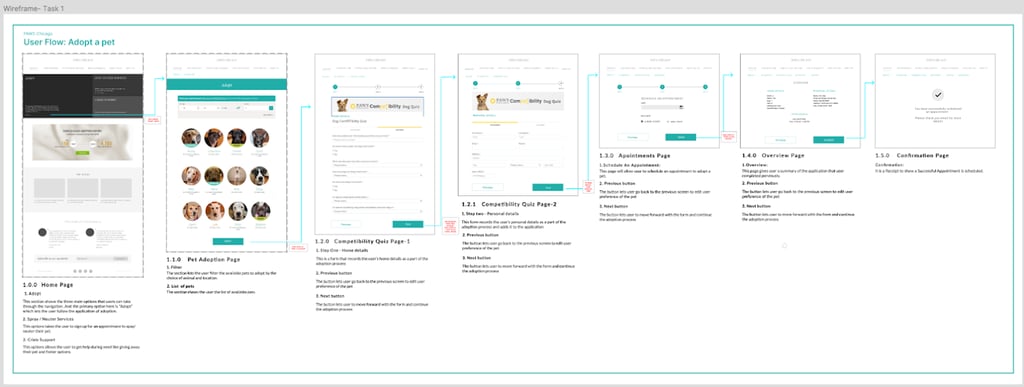Select the second time radio button on Appointments Page
The height and width of the screenshot is (387, 1024).
(x=667, y=121)
